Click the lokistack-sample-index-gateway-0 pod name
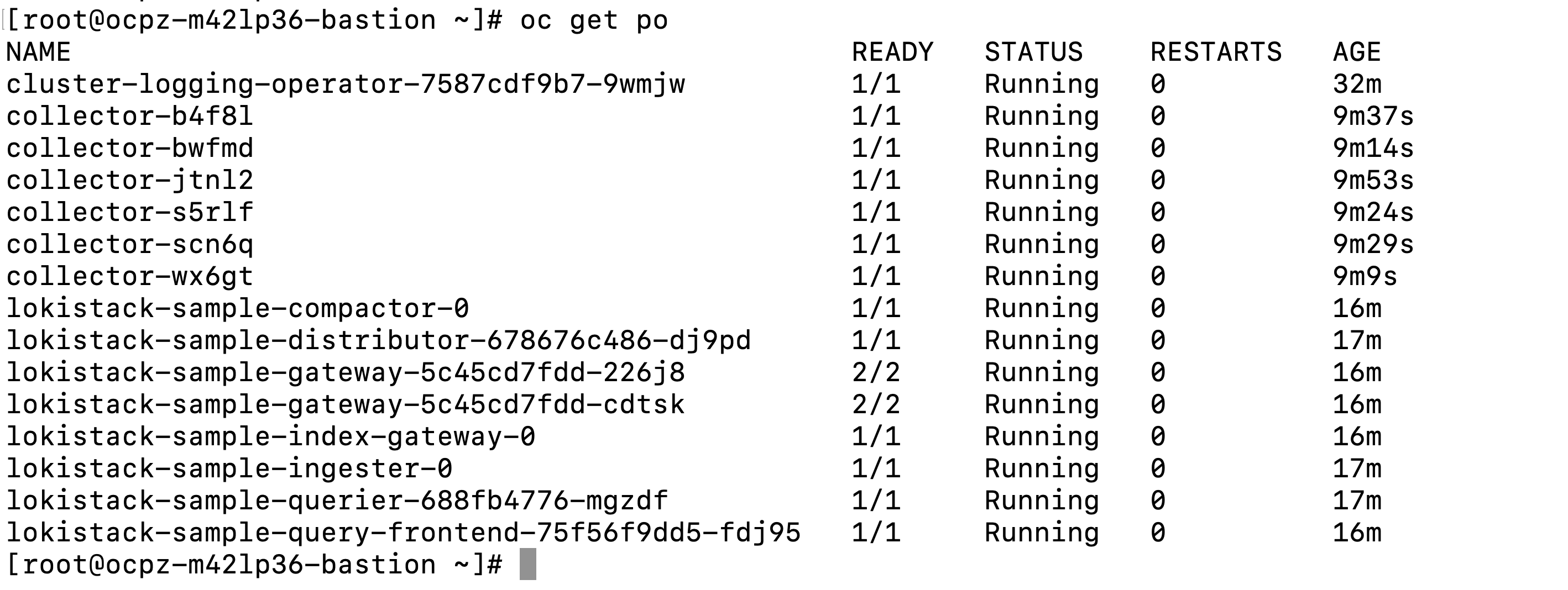Viewport: 1568px width, 590px height. 271,437
